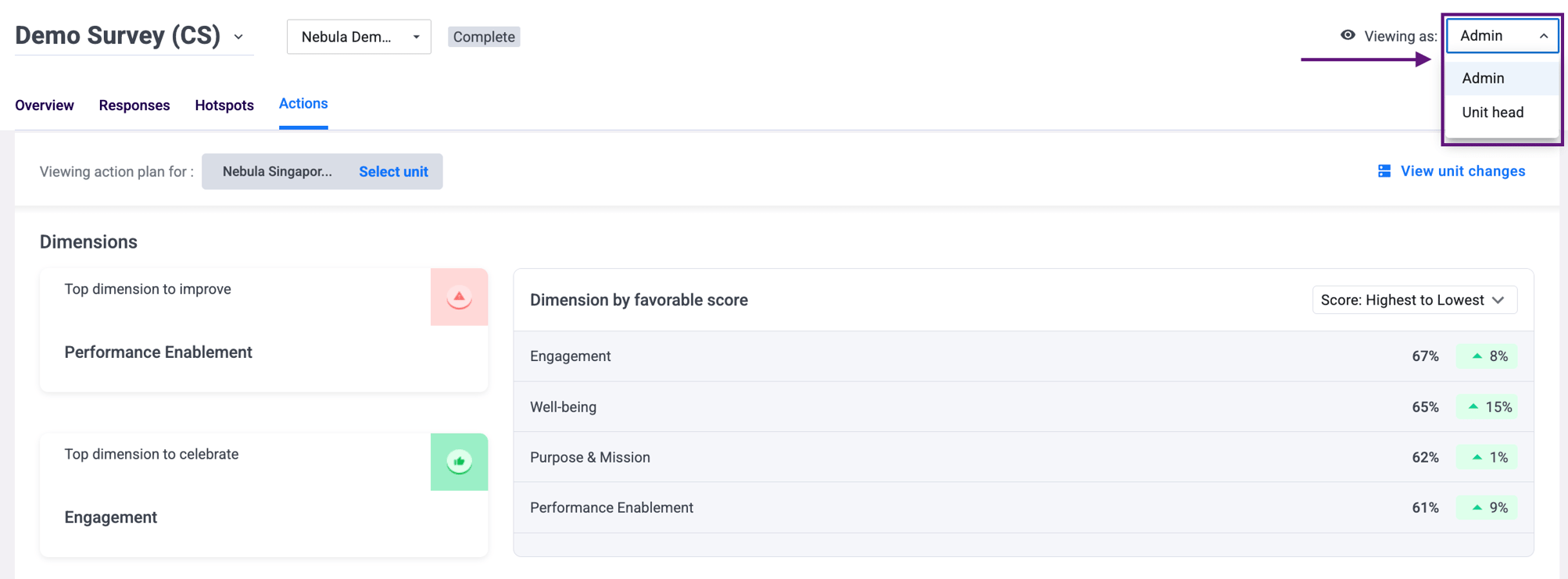Choose Unit head from the role menu
Viewport: 1568px width, 579px height.
pos(1492,113)
